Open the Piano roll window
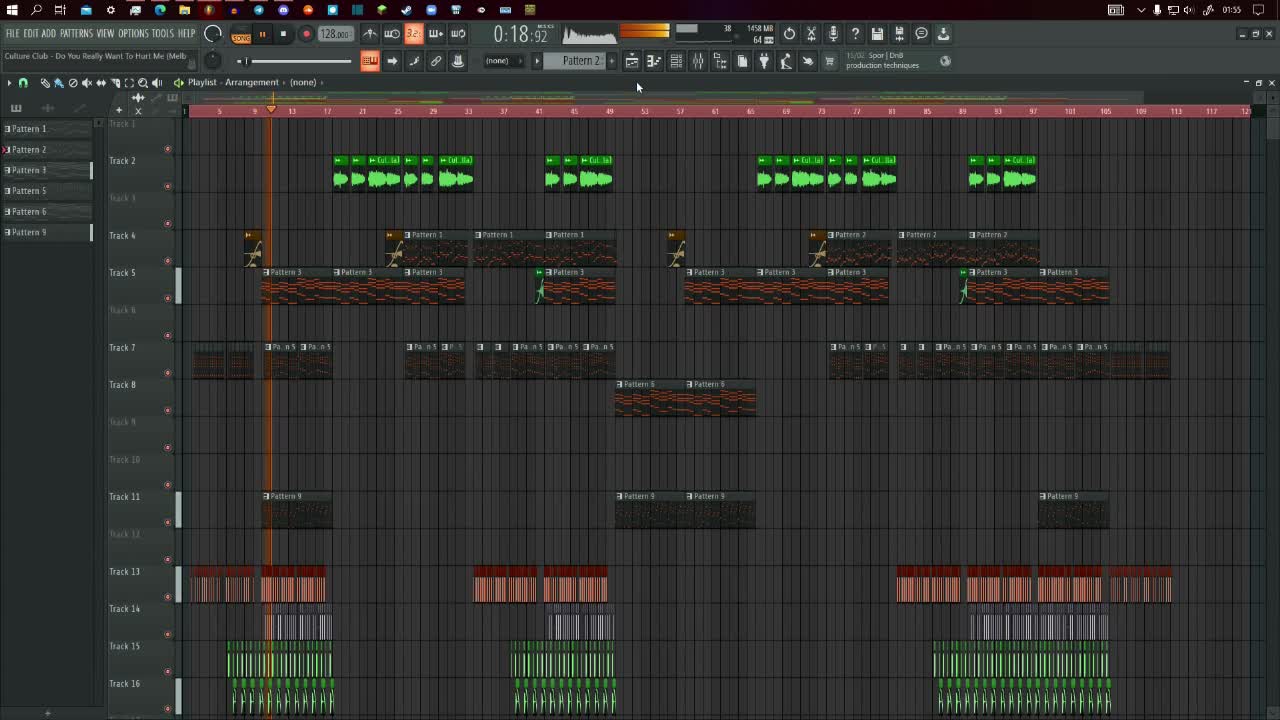The width and height of the screenshot is (1280, 720). 654,61
